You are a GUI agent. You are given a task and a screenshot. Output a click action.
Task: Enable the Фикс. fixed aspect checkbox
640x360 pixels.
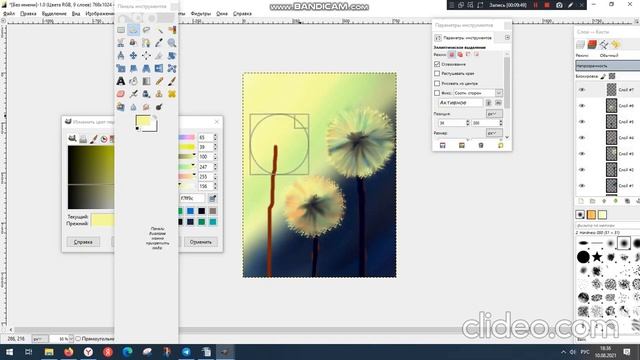click(x=437, y=93)
